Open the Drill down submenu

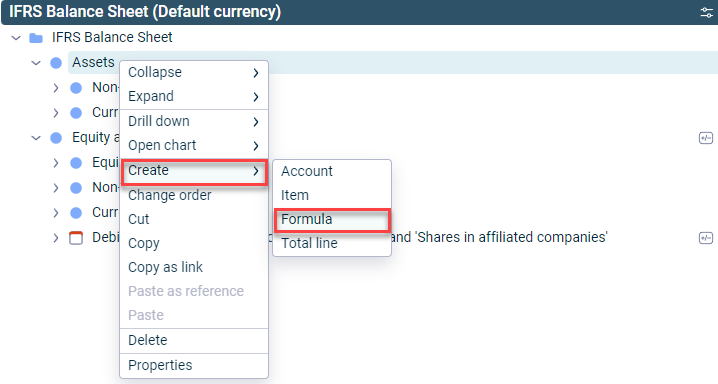pos(194,121)
